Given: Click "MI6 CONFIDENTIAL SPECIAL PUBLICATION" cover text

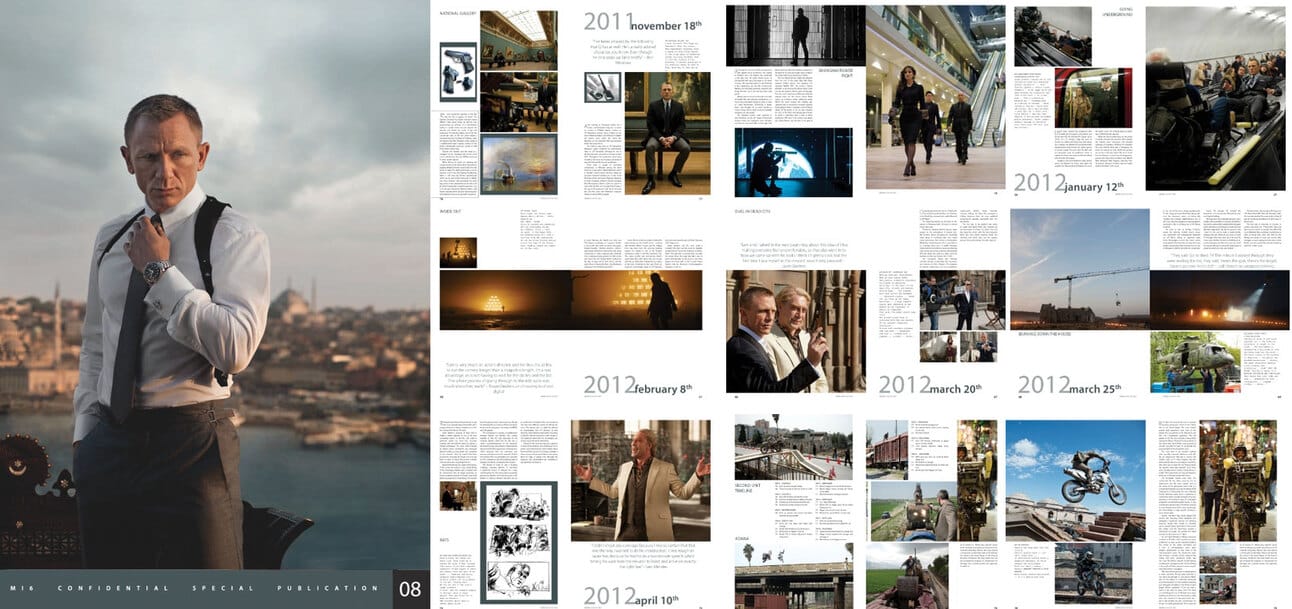Looking at the screenshot, I should (193, 589).
